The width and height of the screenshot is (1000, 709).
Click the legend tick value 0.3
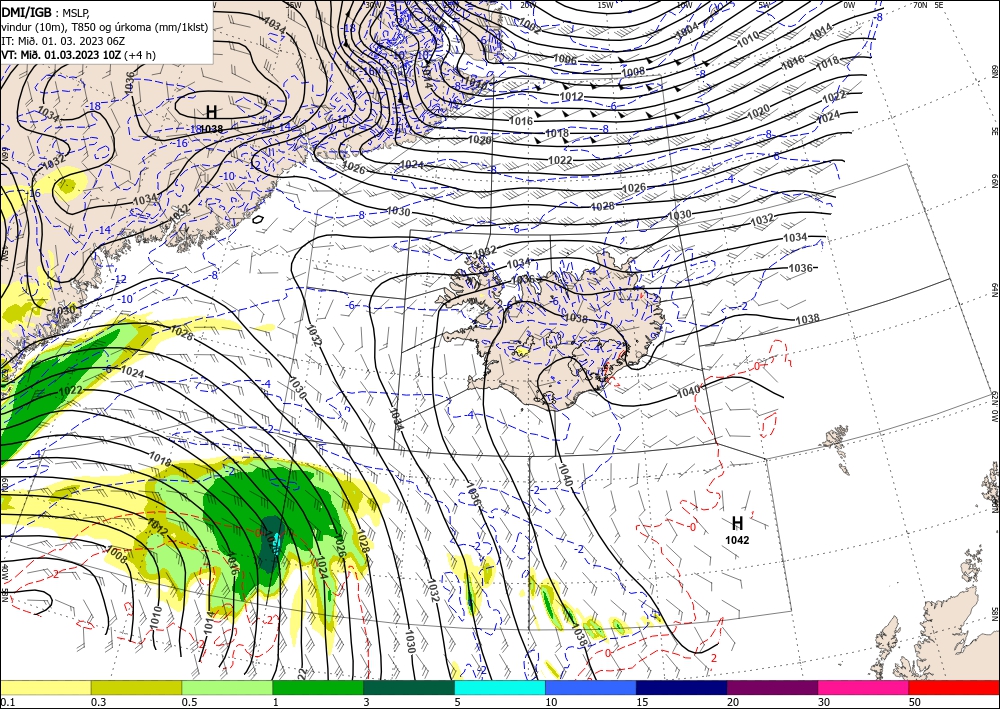[x=98, y=702]
